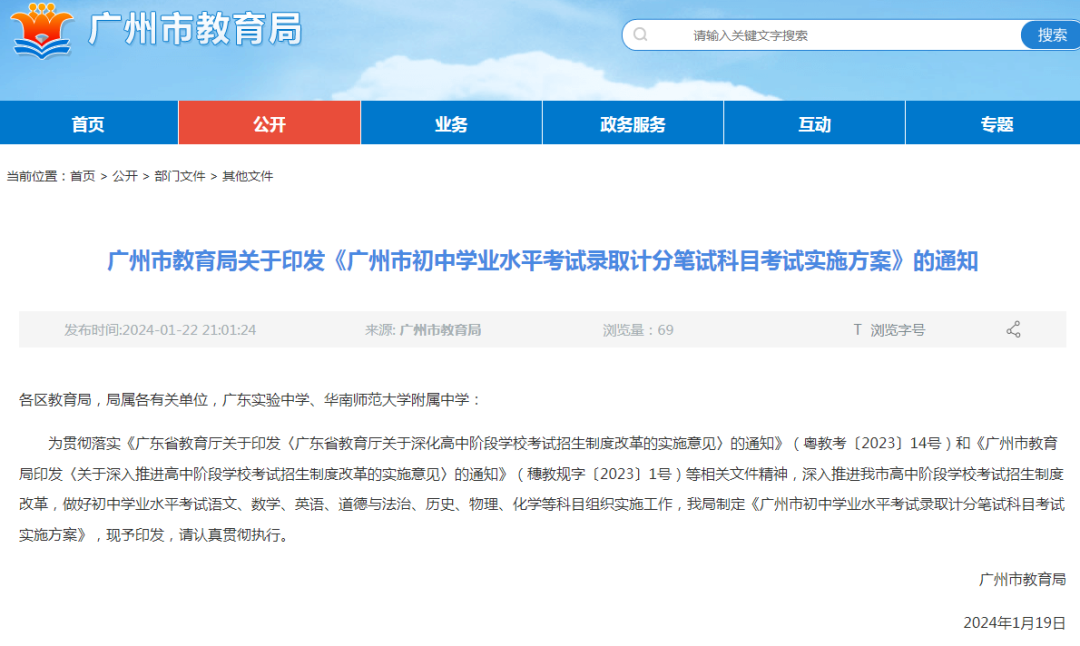Click the T font-size icon
The image size is (1080, 646).
coord(857,329)
